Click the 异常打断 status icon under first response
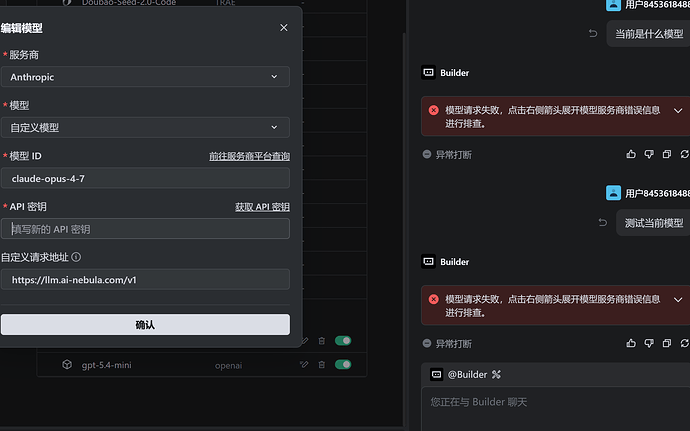690x431 pixels. (426, 154)
